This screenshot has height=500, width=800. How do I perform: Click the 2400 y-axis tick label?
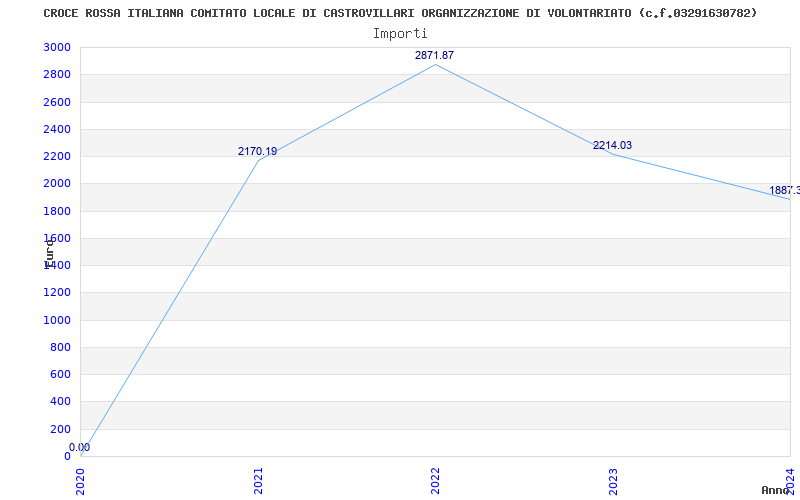click(58, 129)
